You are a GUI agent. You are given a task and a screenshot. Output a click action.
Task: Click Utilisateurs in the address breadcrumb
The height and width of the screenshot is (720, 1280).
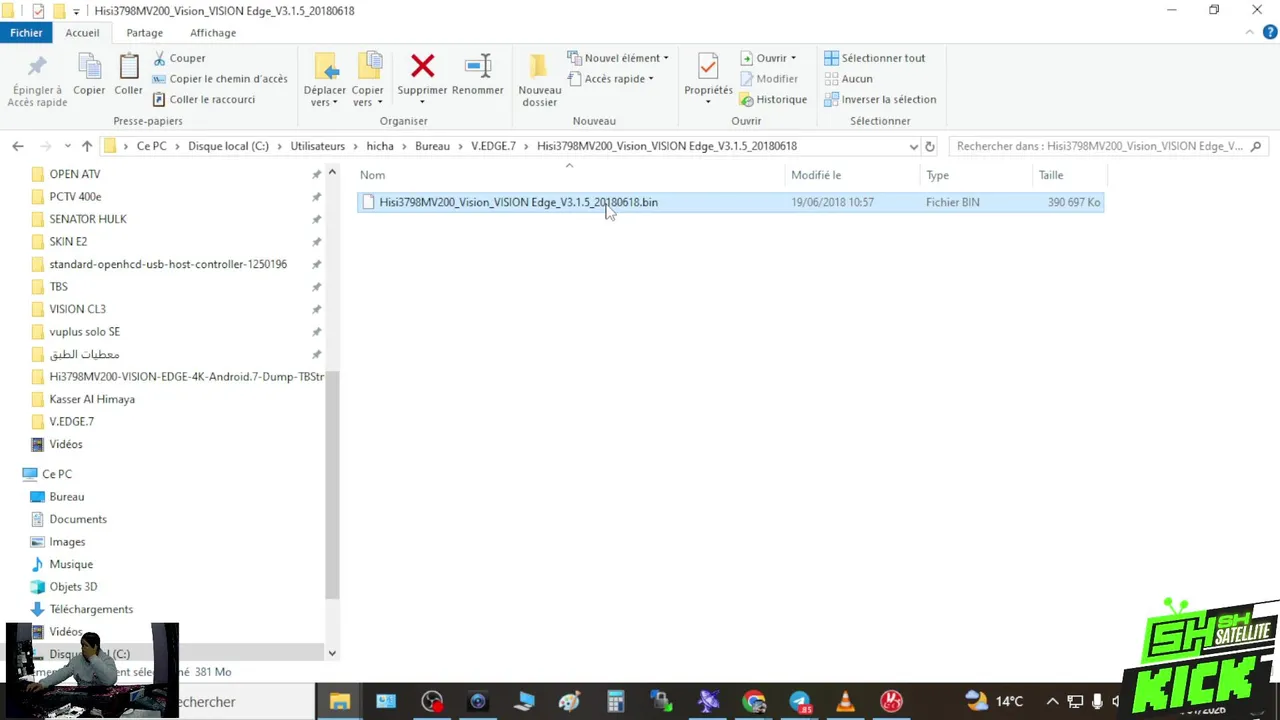(317, 146)
